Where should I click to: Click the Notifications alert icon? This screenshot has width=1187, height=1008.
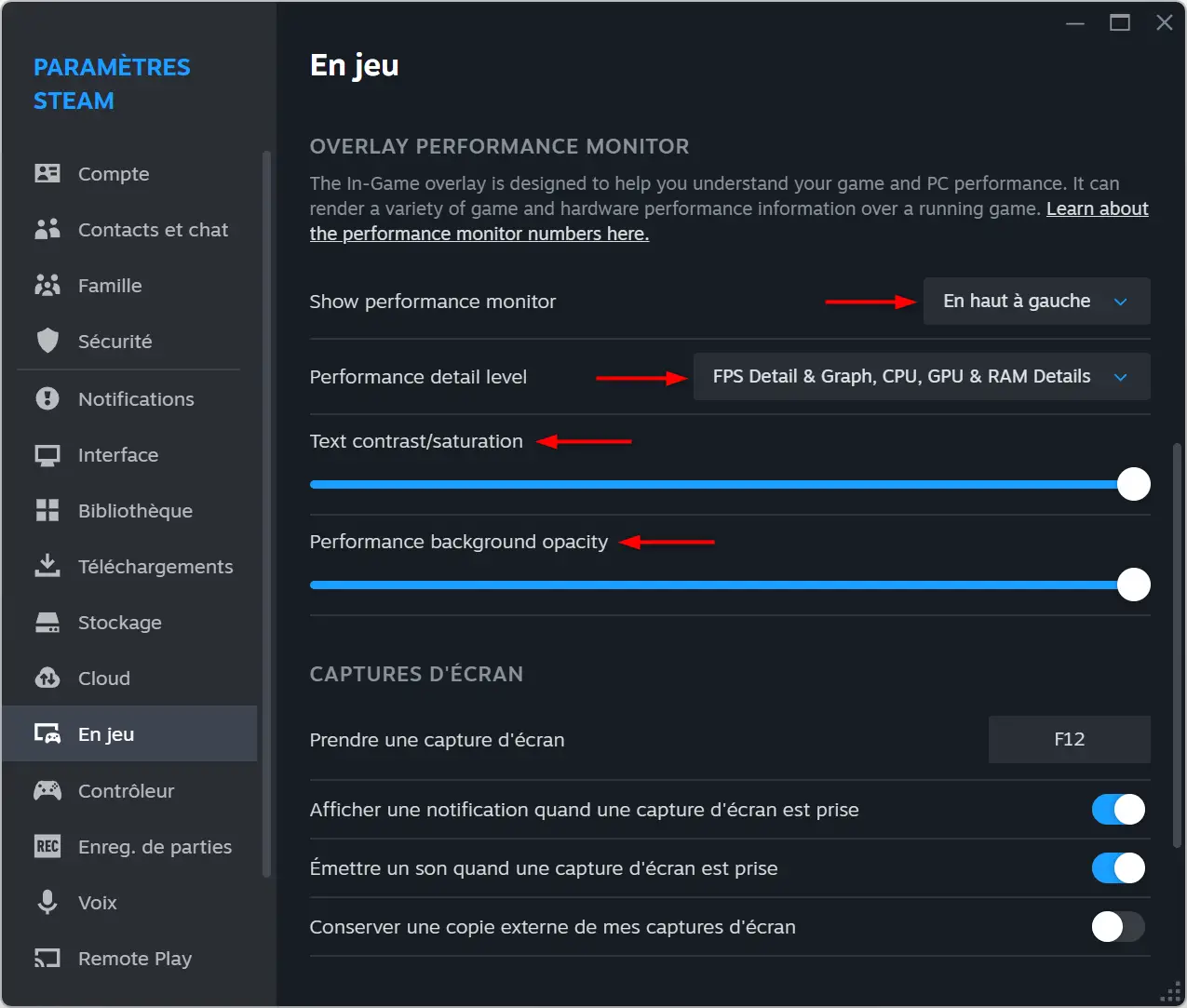point(47,398)
